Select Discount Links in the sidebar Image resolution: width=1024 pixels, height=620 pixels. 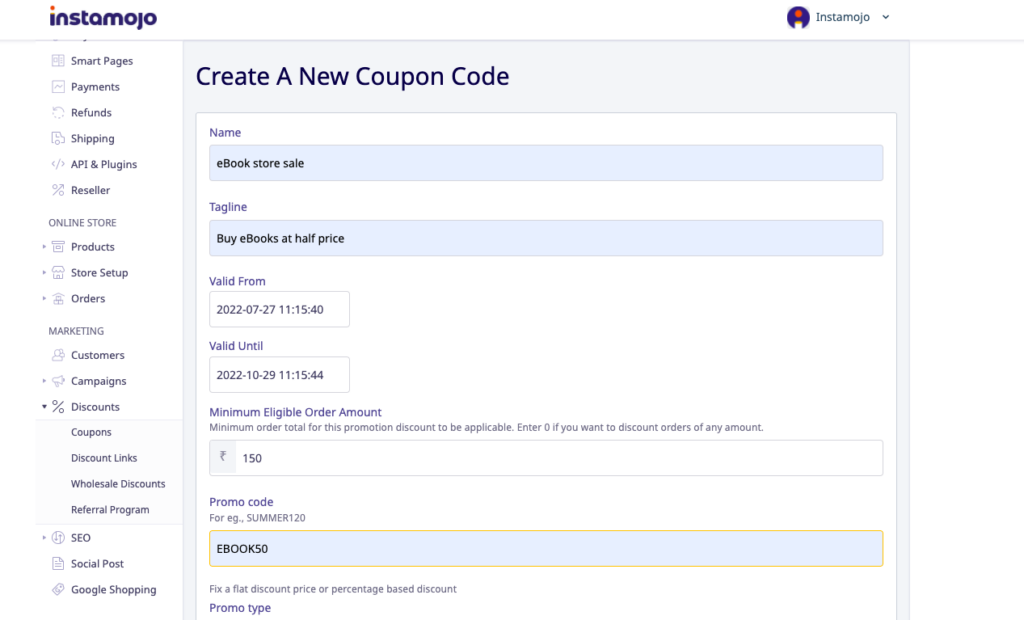click(104, 458)
